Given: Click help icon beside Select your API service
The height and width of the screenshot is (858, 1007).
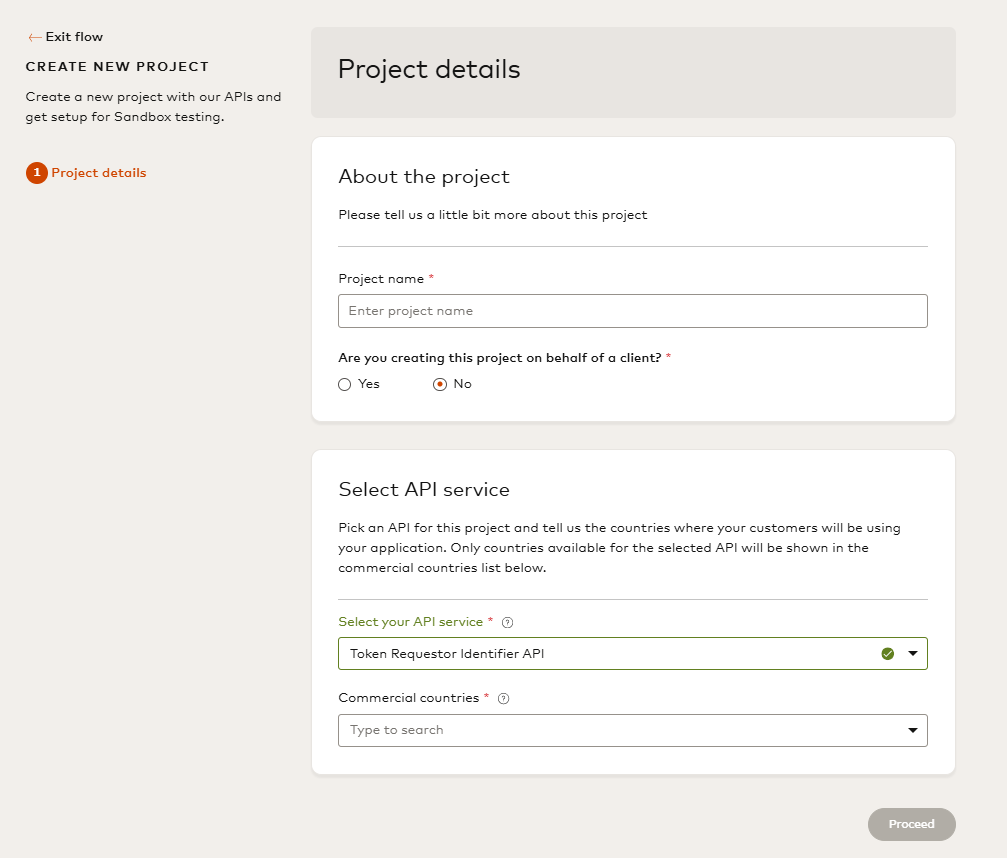Looking at the screenshot, I should pyautogui.click(x=507, y=623).
